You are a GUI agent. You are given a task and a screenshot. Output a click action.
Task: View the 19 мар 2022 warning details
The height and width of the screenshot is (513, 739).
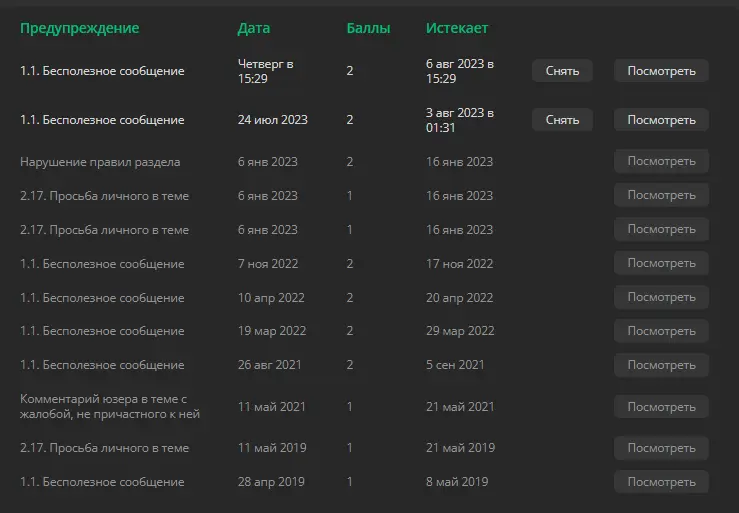[x=661, y=331]
